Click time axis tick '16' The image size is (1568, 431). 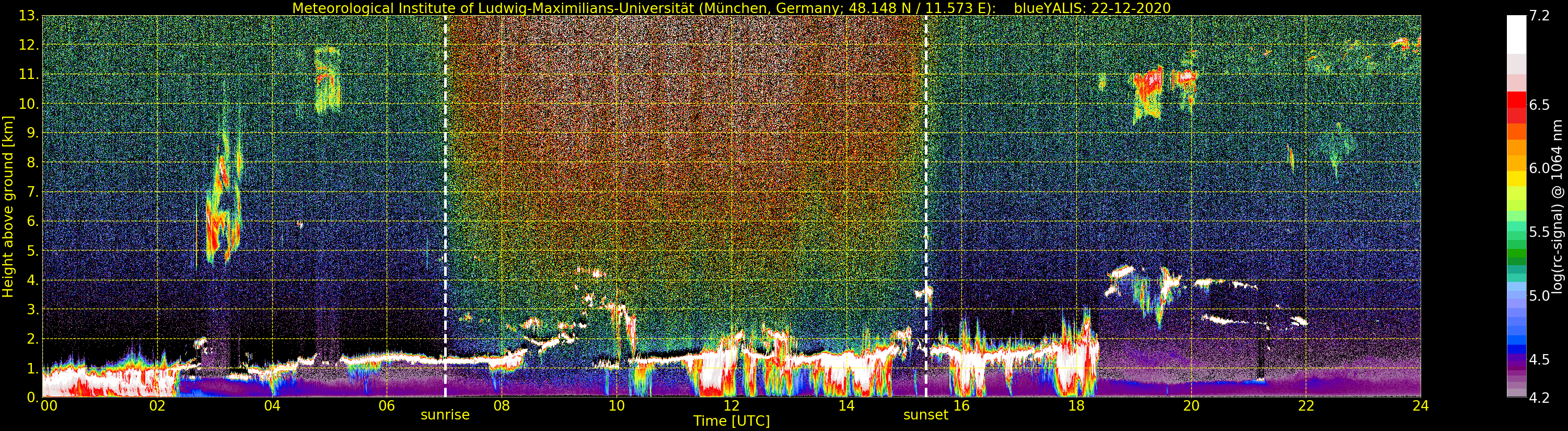[961, 405]
